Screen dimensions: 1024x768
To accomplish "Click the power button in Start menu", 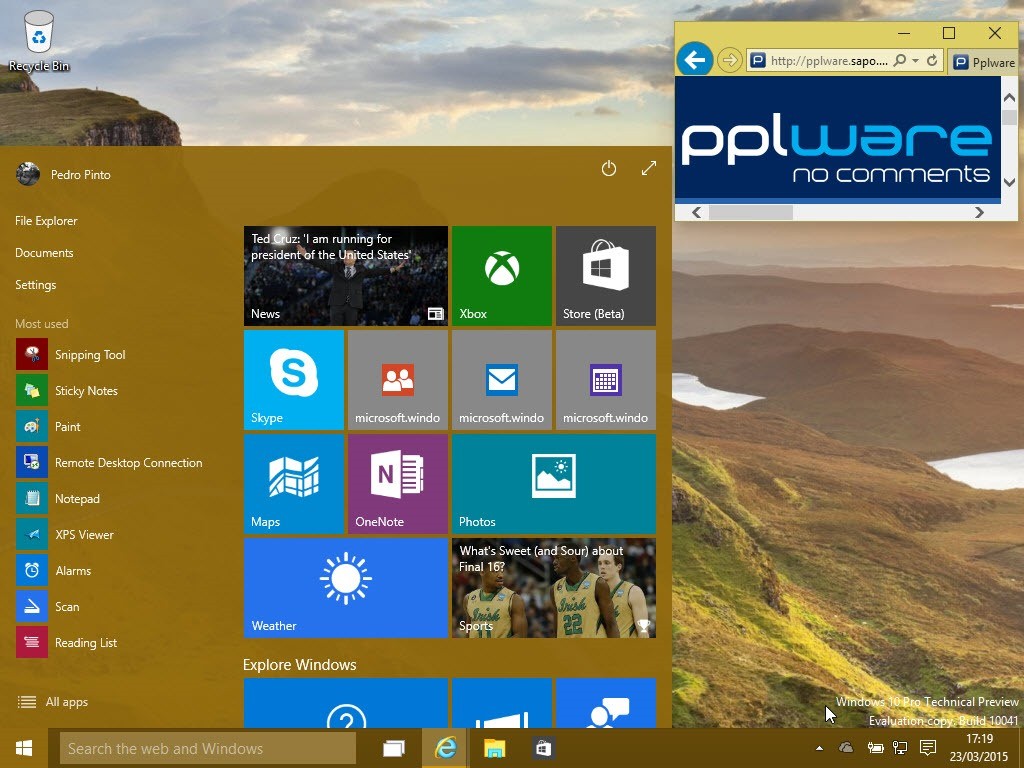I will (609, 168).
